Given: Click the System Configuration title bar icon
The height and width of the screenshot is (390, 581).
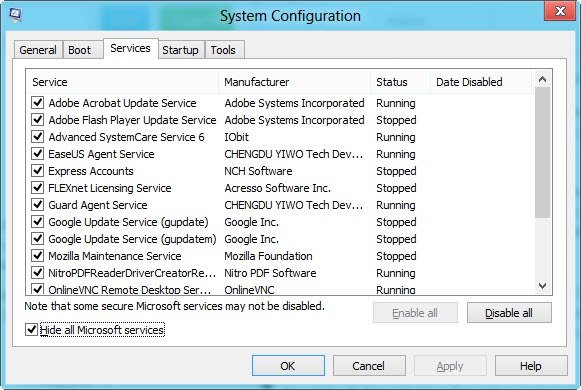Looking at the screenshot, I should pyautogui.click(x=15, y=15).
